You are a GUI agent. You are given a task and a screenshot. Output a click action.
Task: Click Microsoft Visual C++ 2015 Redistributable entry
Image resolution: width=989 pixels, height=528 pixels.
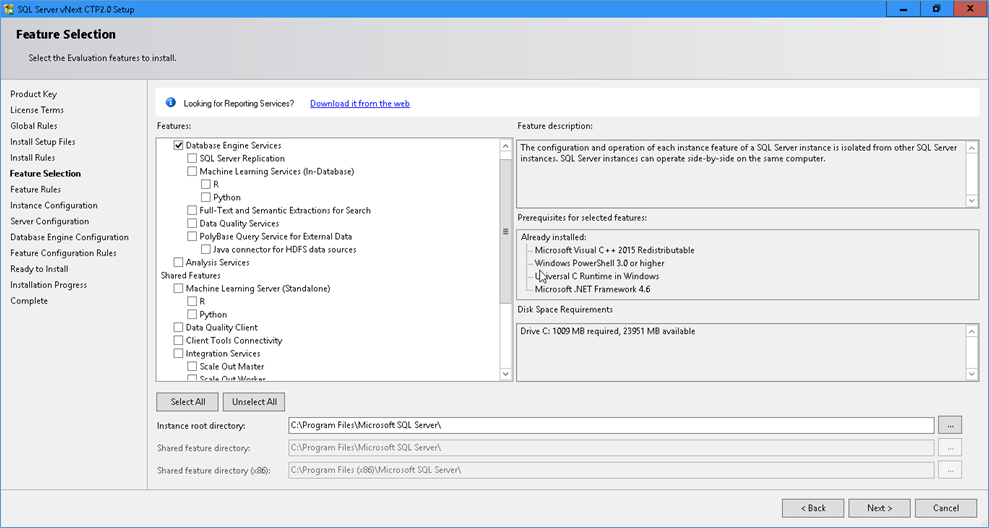tap(614, 250)
